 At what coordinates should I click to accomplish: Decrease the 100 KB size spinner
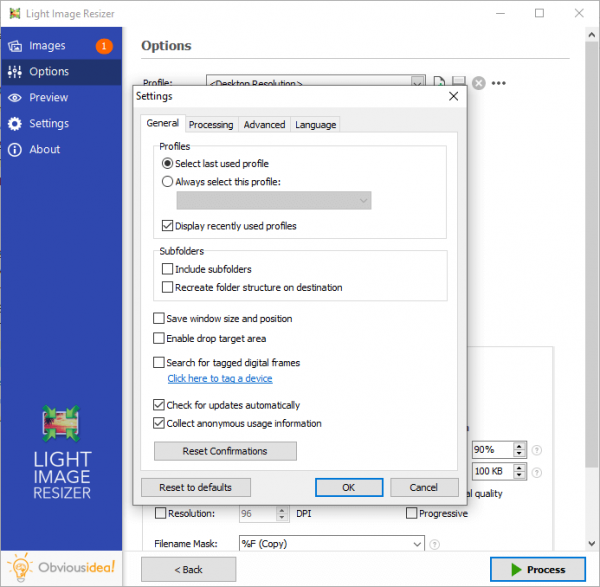click(519, 475)
